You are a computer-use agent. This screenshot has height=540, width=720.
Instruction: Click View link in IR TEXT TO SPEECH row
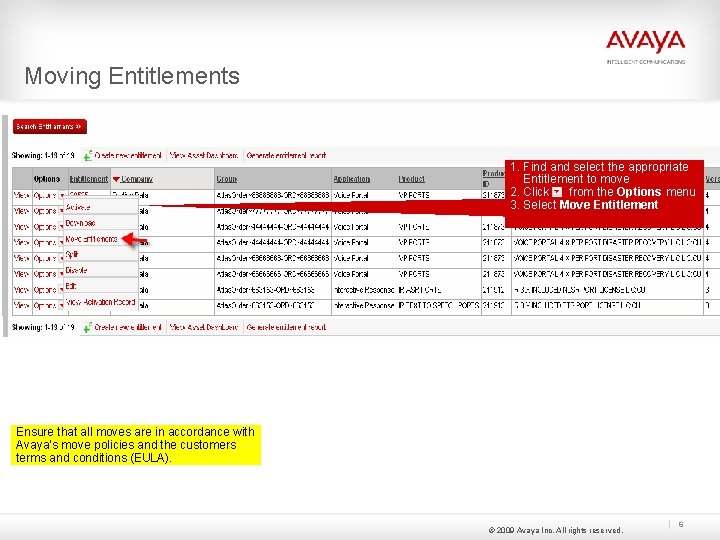(x=22, y=305)
